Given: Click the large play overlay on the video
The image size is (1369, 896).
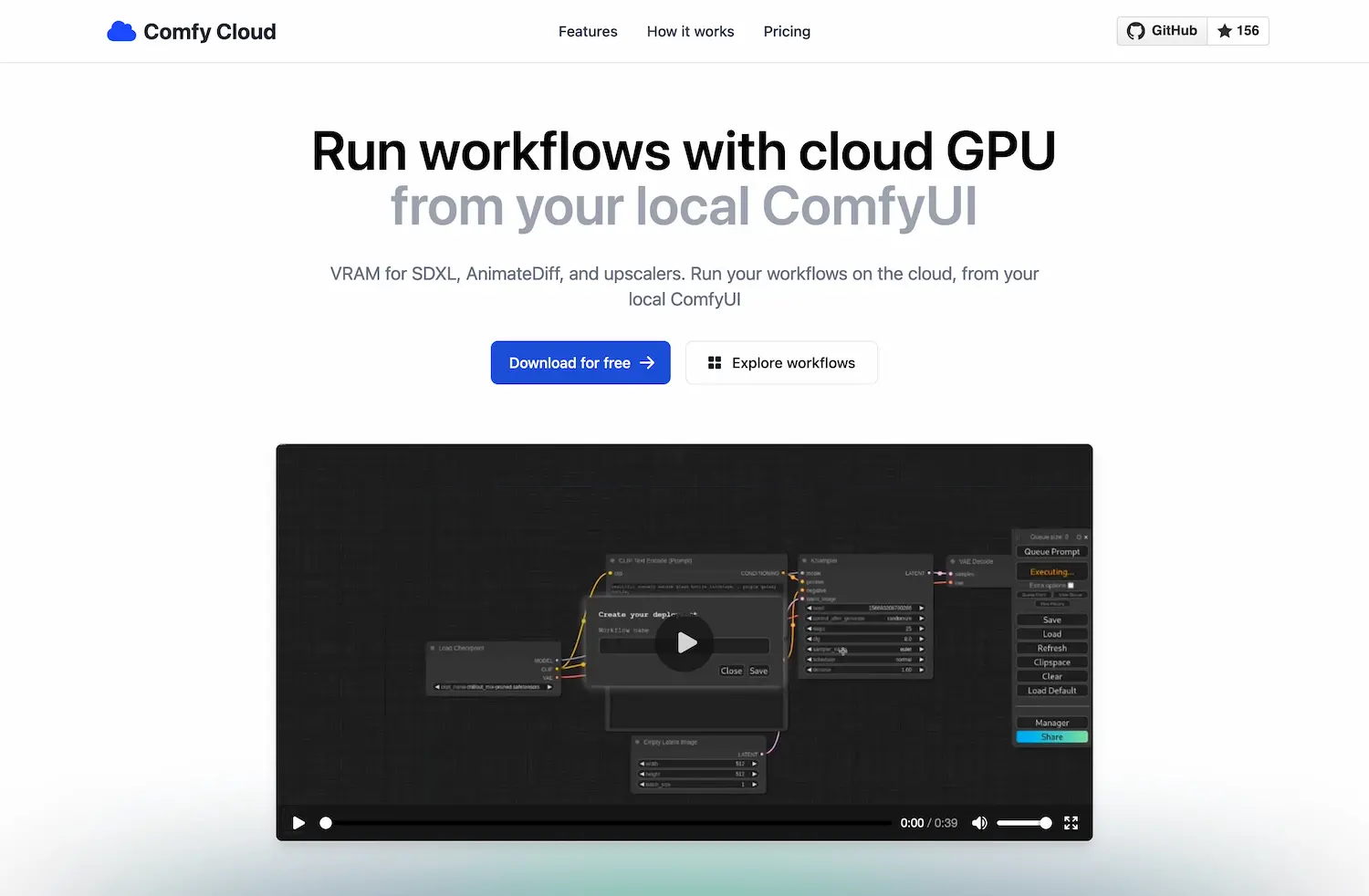Looking at the screenshot, I should (x=684, y=642).
